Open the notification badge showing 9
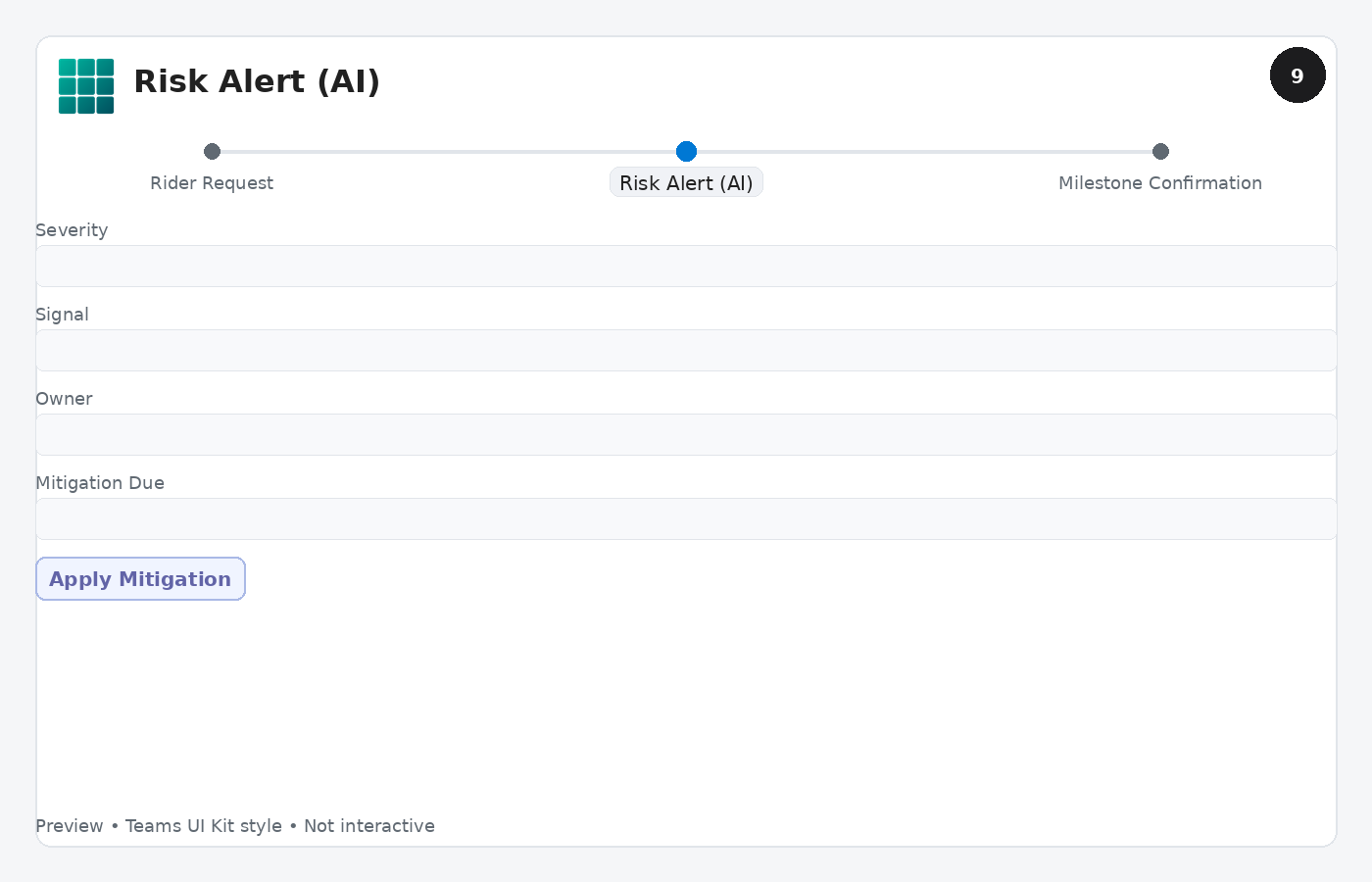 click(1298, 75)
